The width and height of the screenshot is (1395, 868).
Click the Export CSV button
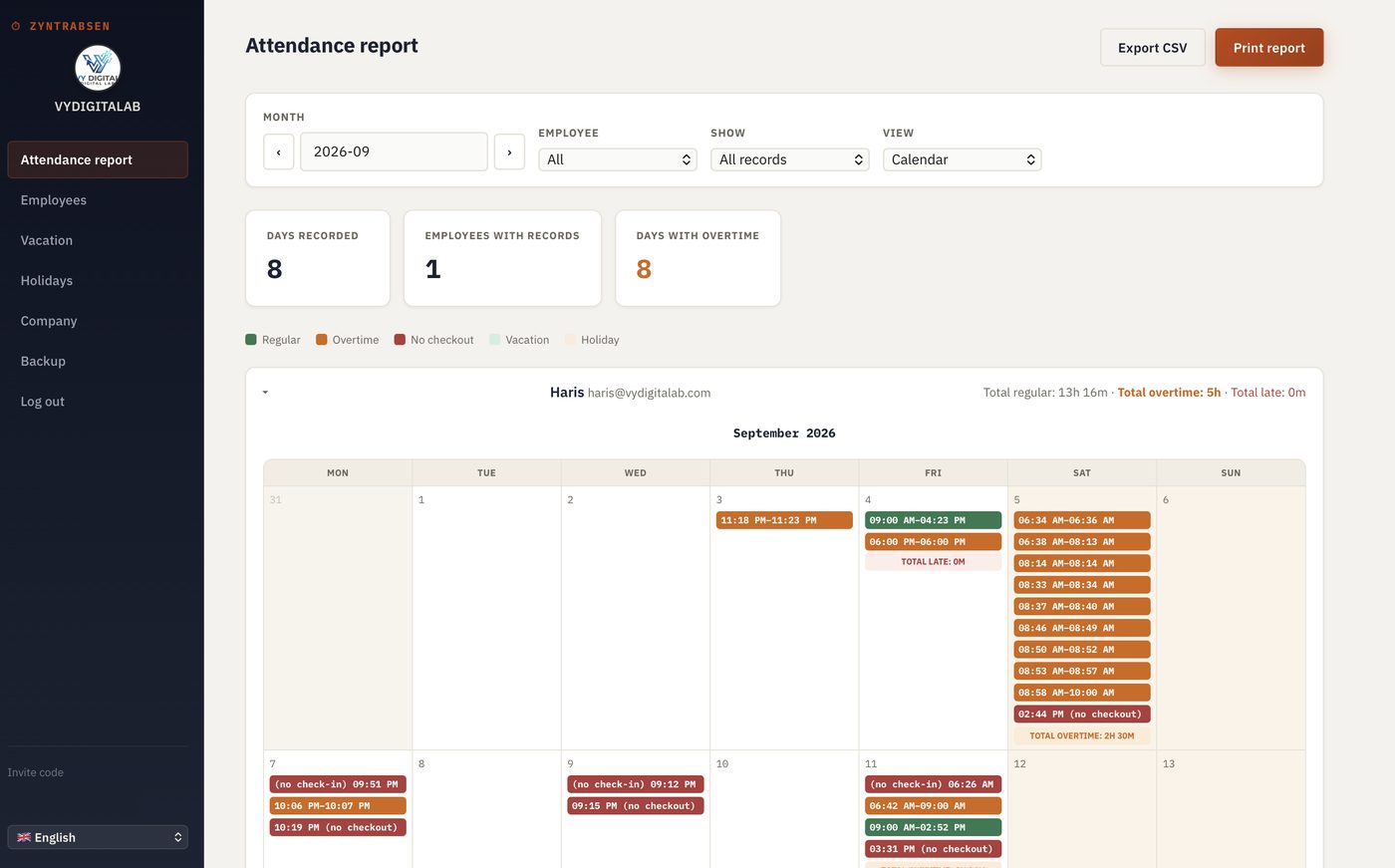click(1153, 48)
